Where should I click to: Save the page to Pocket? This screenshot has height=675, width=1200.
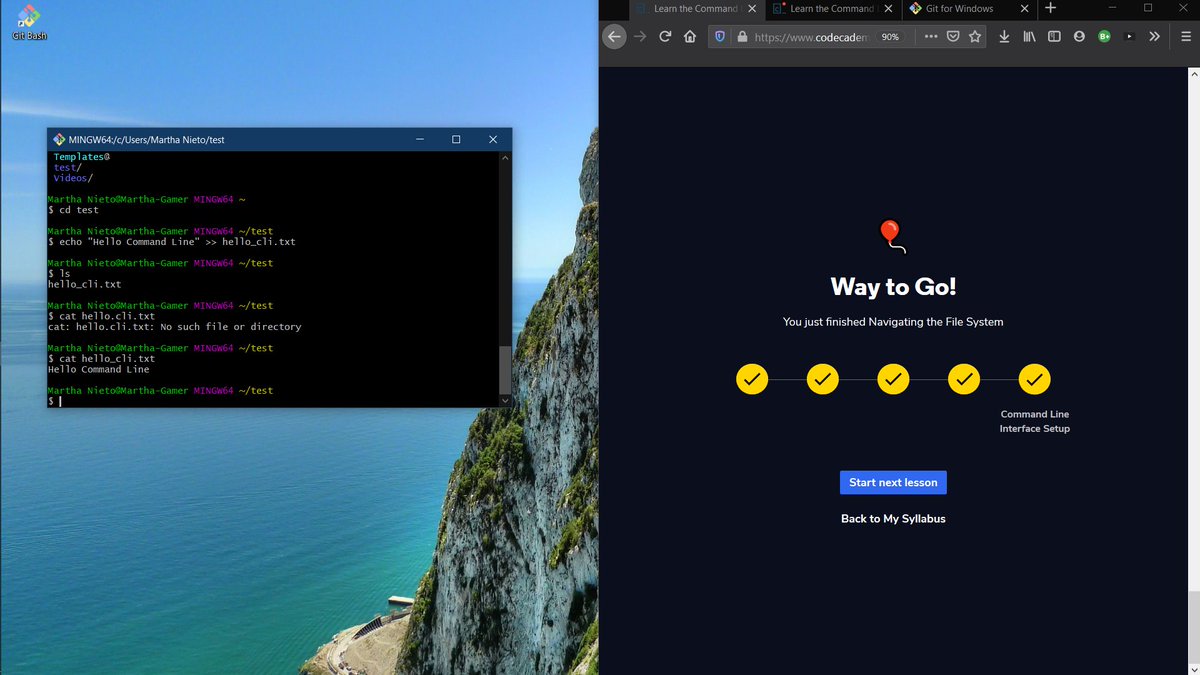point(953,36)
